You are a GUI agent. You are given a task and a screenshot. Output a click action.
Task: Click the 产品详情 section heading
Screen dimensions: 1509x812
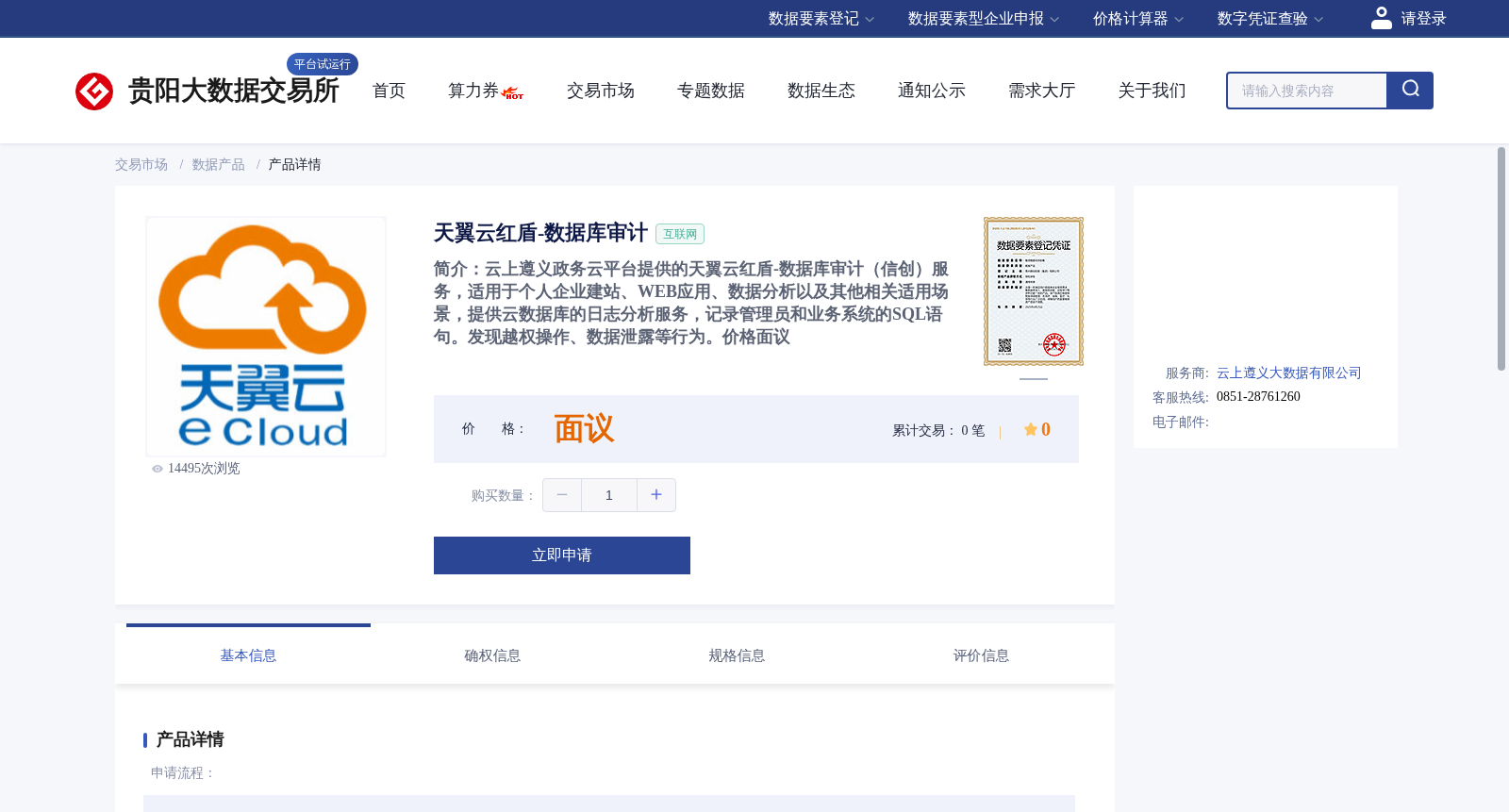pyautogui.click(x=190, y=739)
